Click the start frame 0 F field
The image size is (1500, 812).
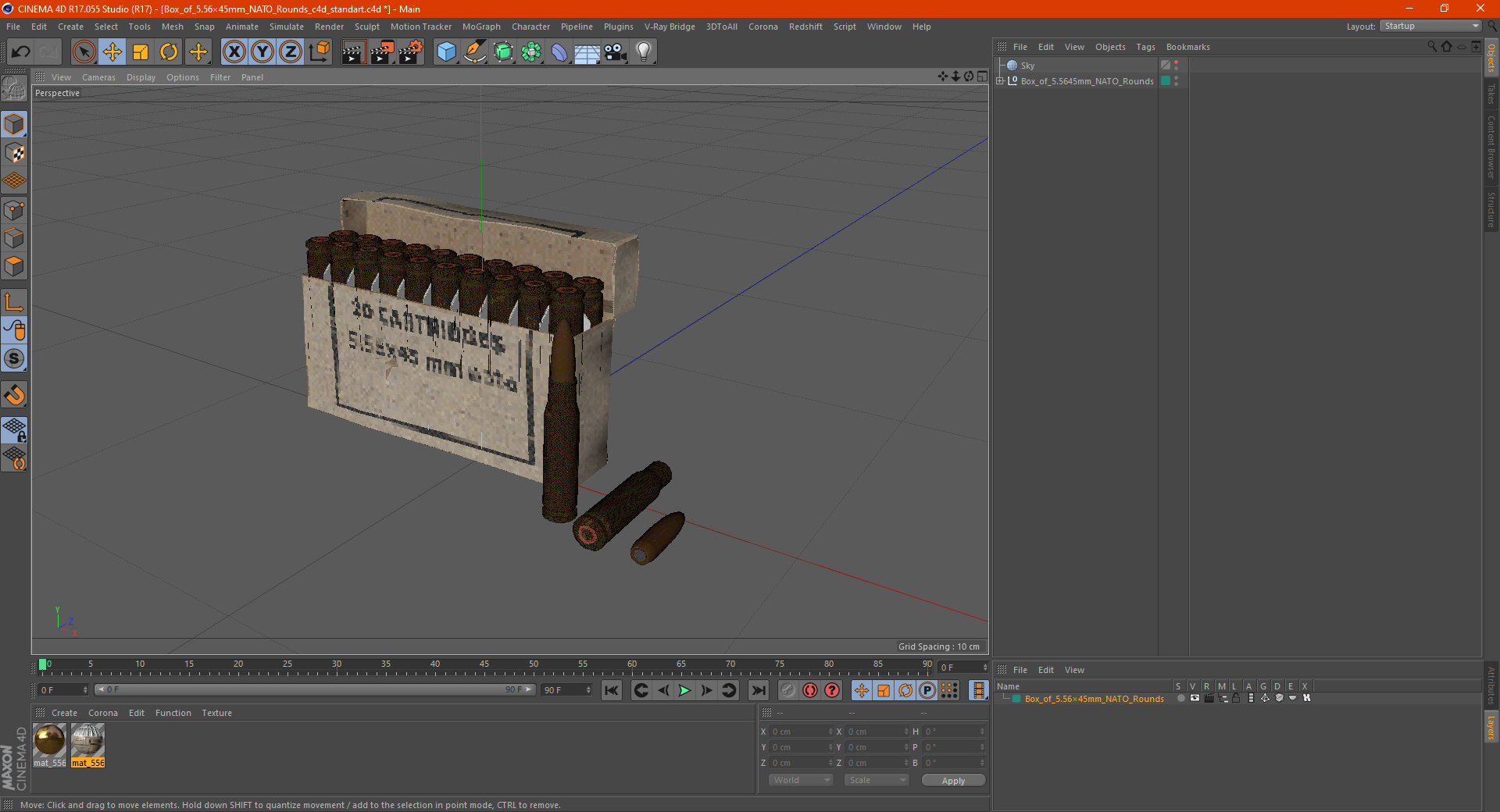pyautogui.click(x=63, y=690)
